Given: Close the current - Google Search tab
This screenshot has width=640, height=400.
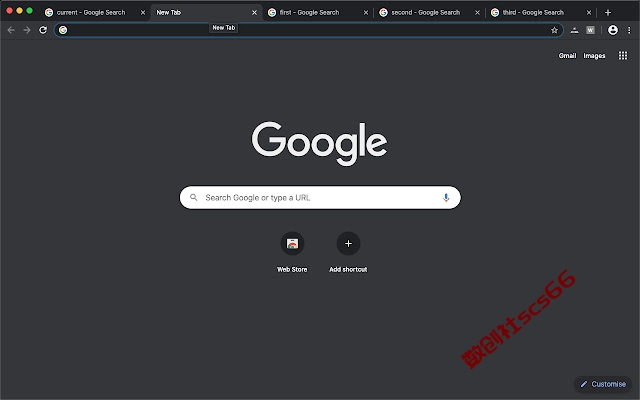Looking at the screenshot, I should click(143, 13).
